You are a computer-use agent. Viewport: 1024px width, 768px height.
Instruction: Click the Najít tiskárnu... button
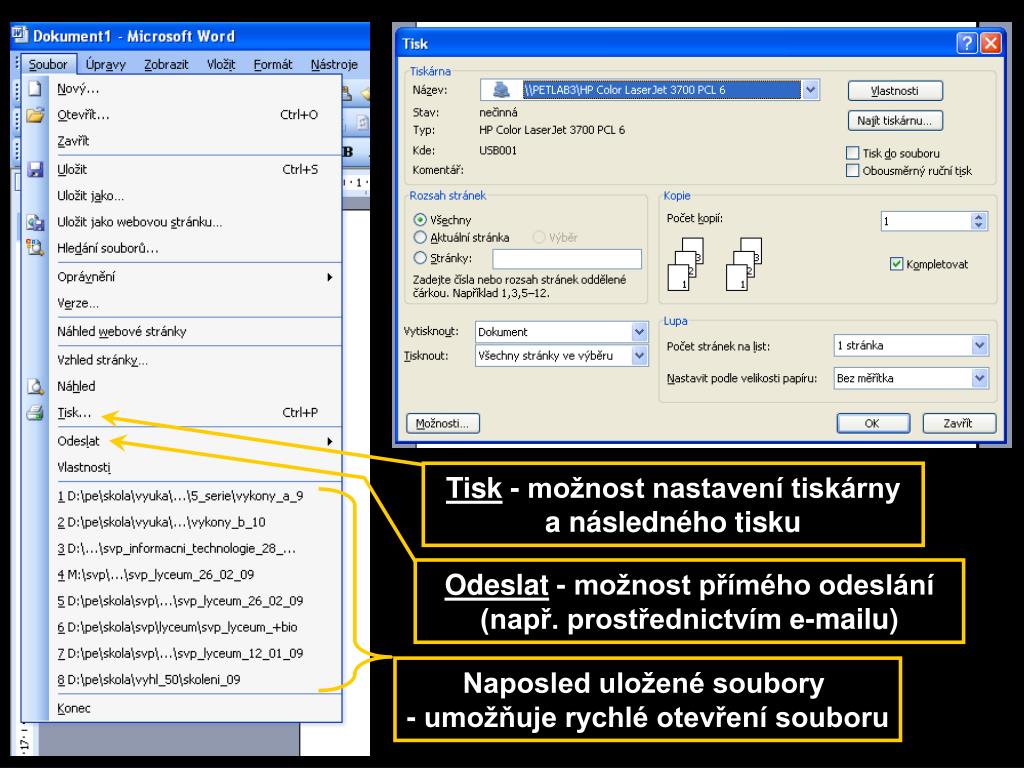(x=895, y=120)
